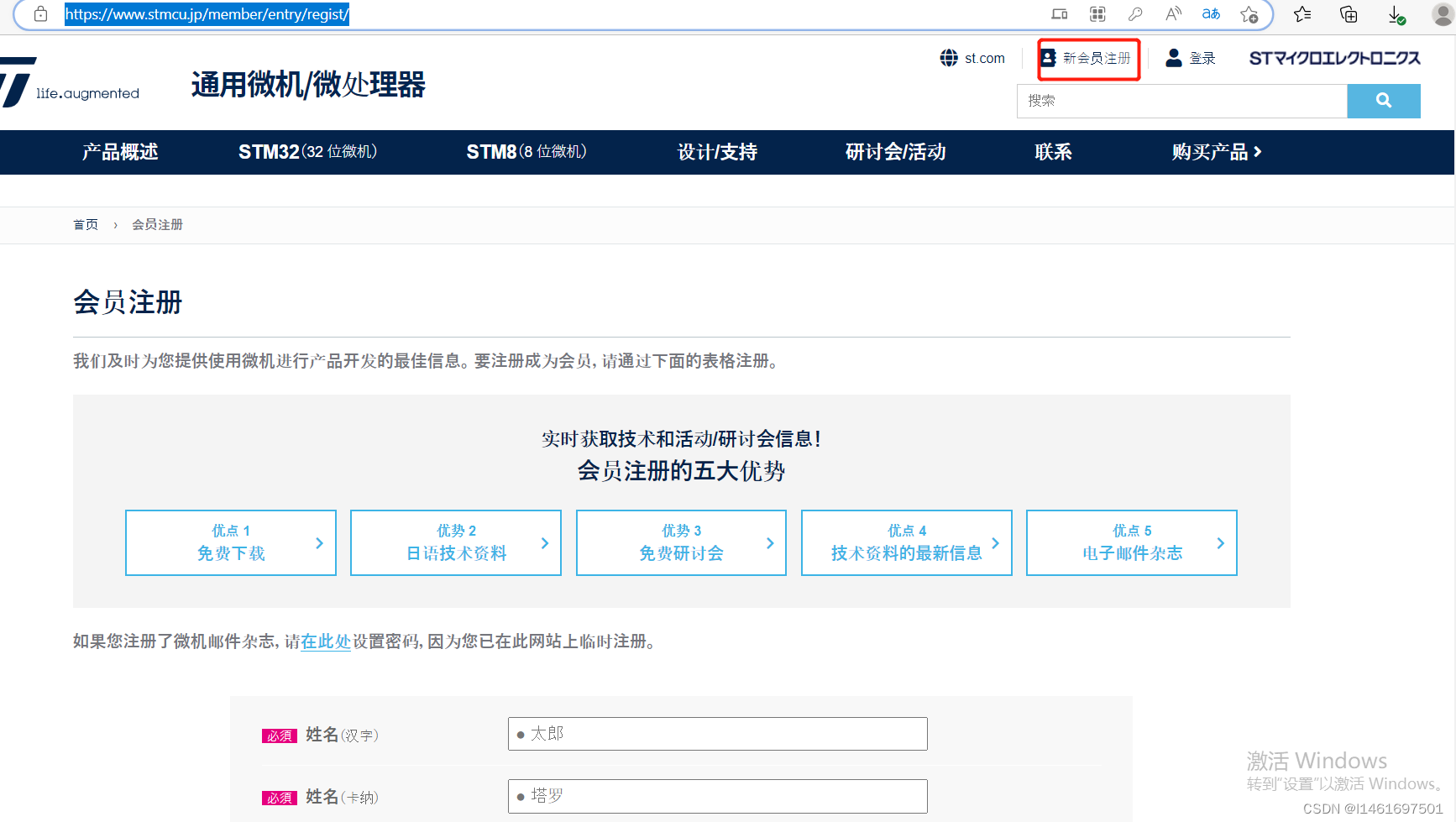Open the browser collections icon

pyautogui.click(x=1349, y=14)
